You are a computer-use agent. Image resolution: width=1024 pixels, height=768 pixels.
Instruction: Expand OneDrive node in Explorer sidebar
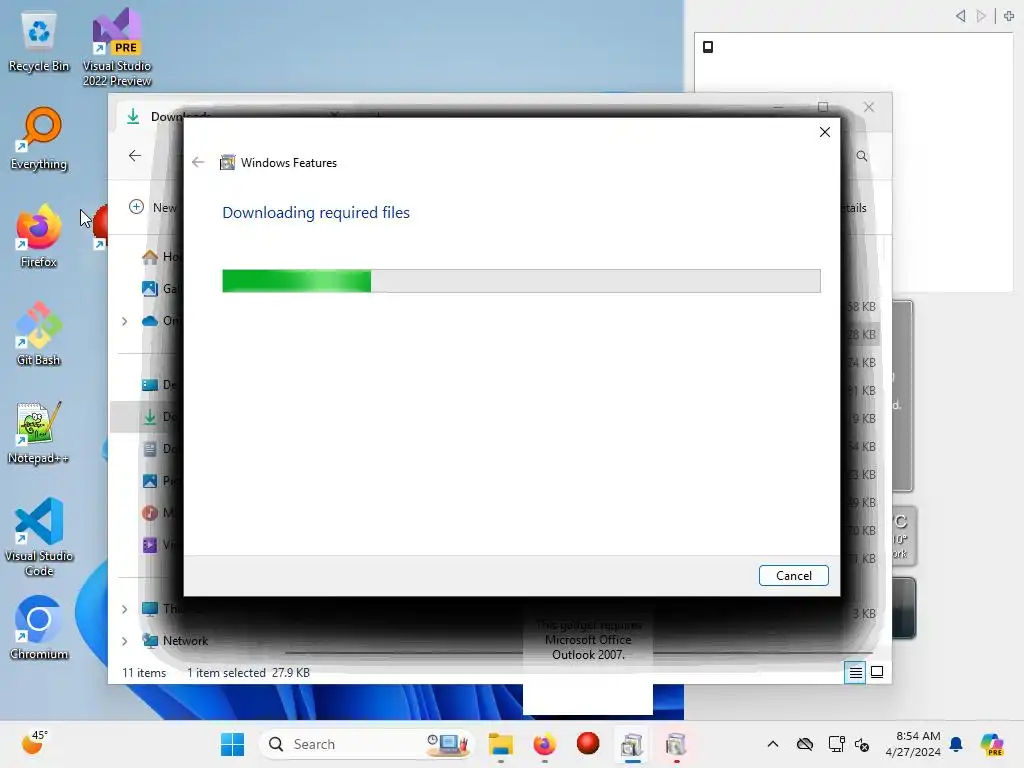tap(125, 321)
